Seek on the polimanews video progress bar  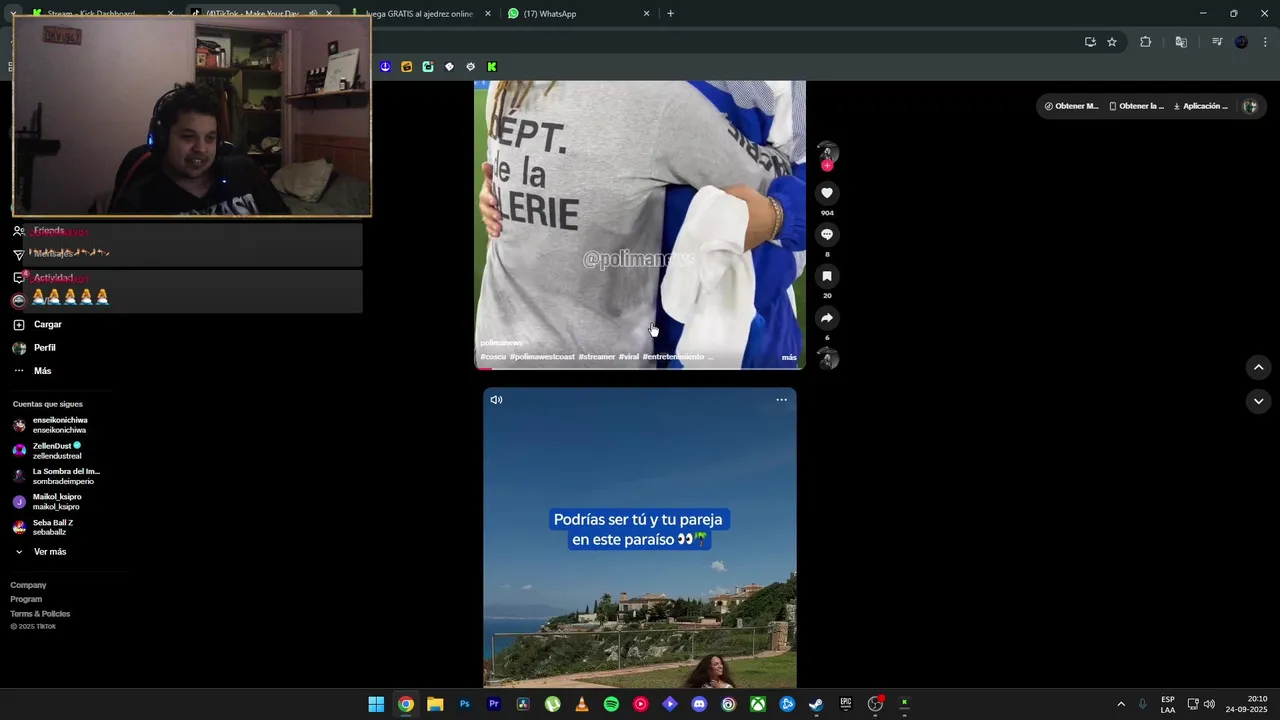point(640,368)
